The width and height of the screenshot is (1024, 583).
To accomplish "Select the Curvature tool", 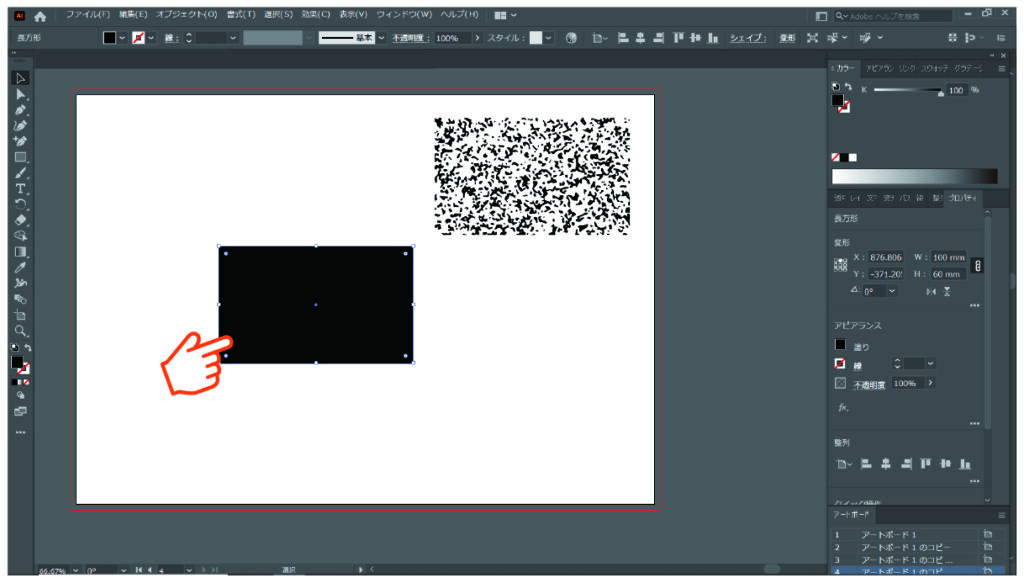I will click(x=20, y=126).
